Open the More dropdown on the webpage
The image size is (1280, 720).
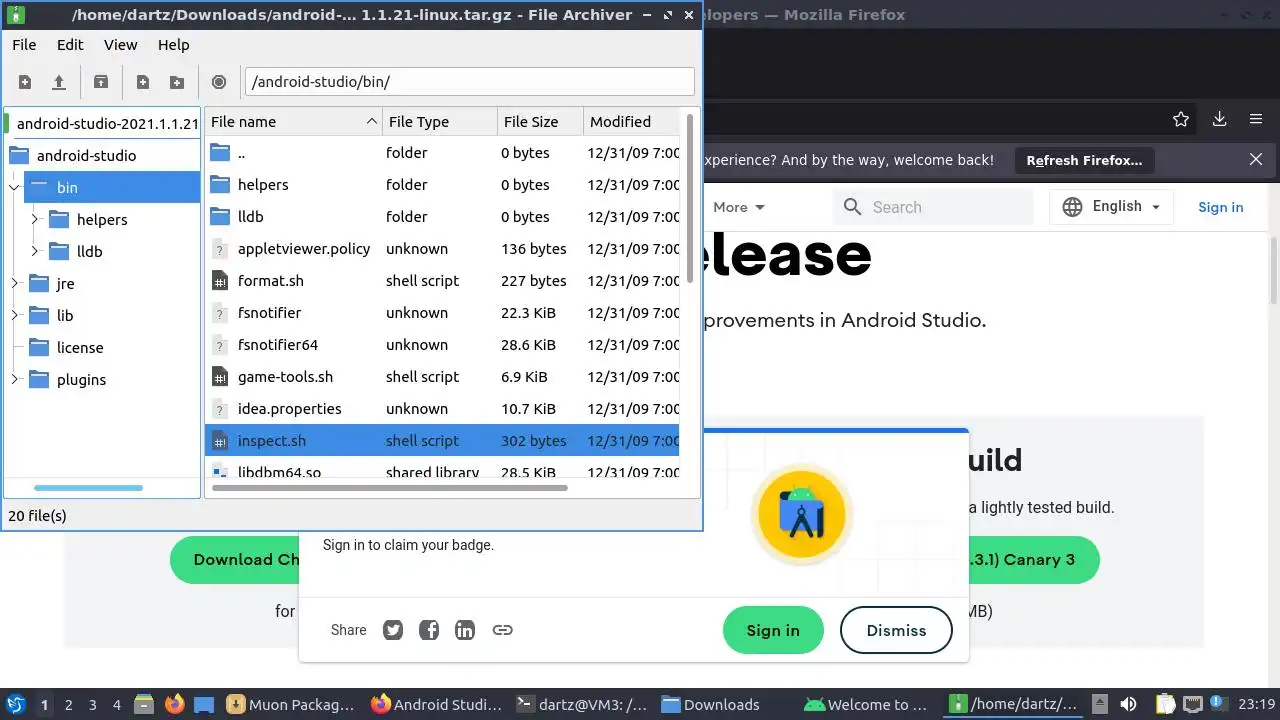pos(739,207)
